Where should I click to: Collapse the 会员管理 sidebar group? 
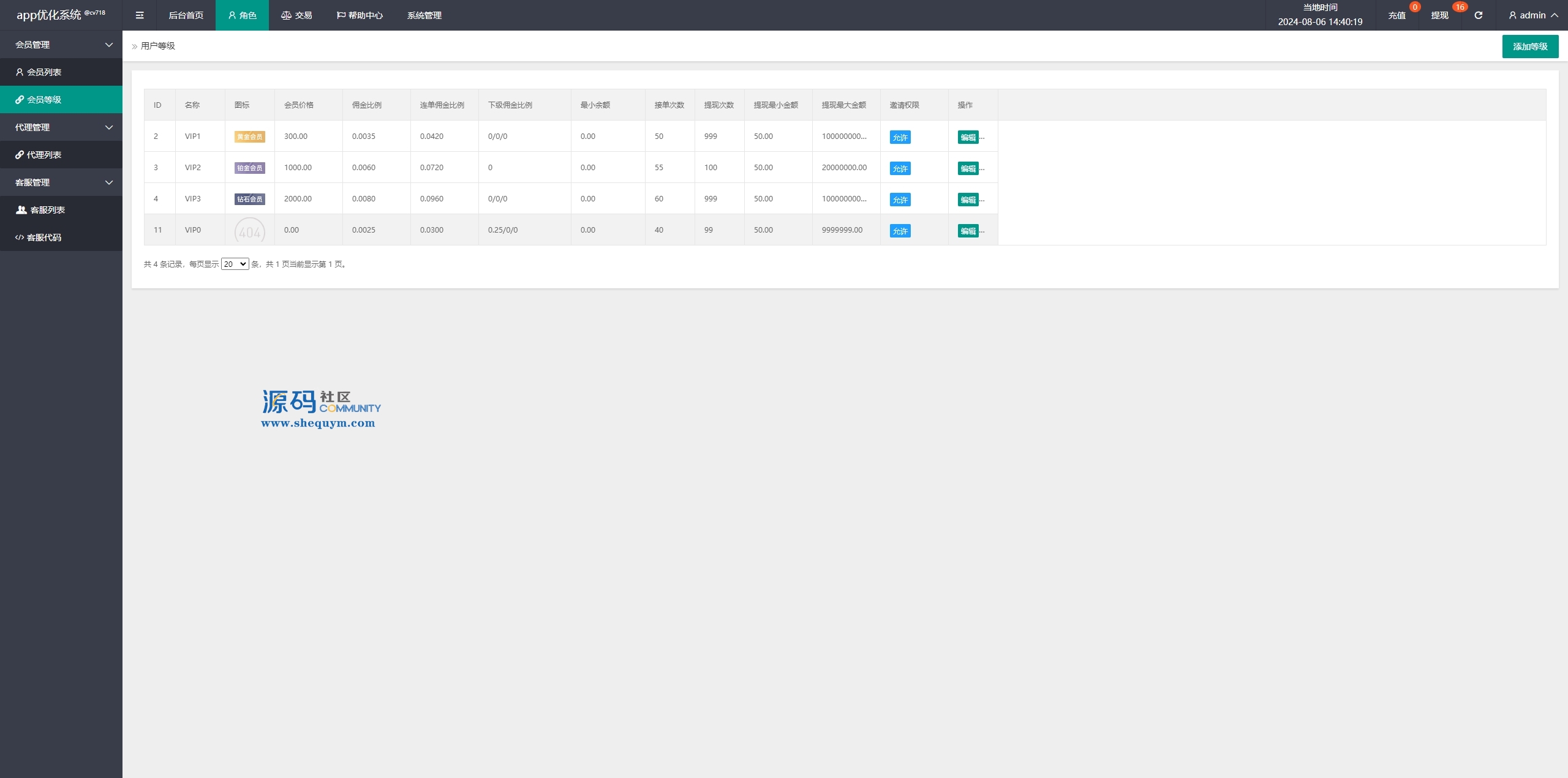tap(61, 45)
